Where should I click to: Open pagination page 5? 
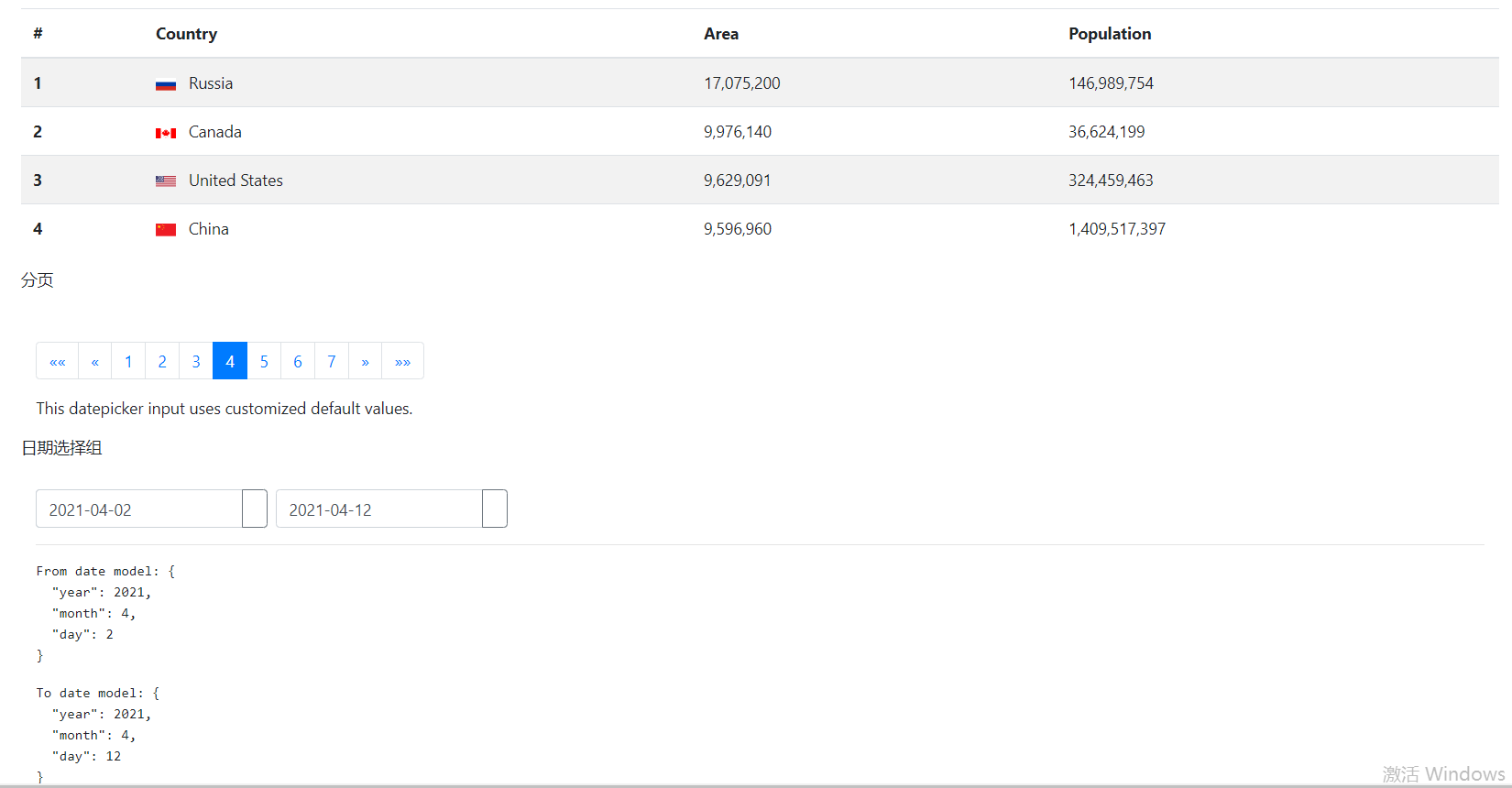pos(264,361)
